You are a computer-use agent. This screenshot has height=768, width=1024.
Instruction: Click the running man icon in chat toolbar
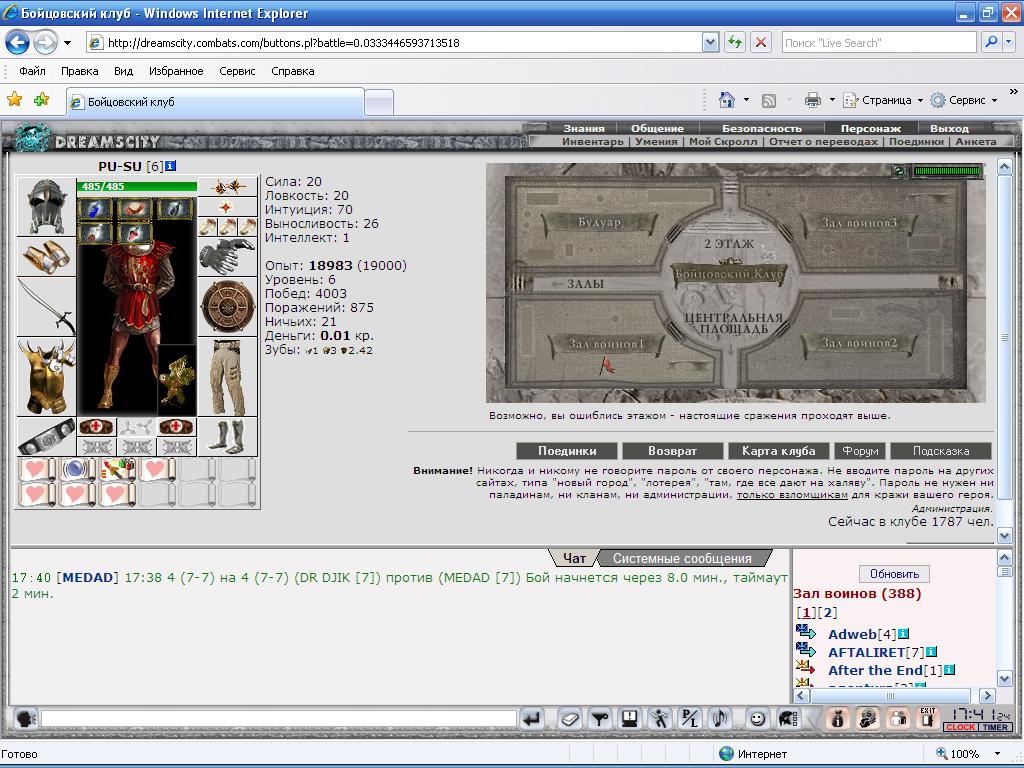pyautogui.click(x=660, y=719)
